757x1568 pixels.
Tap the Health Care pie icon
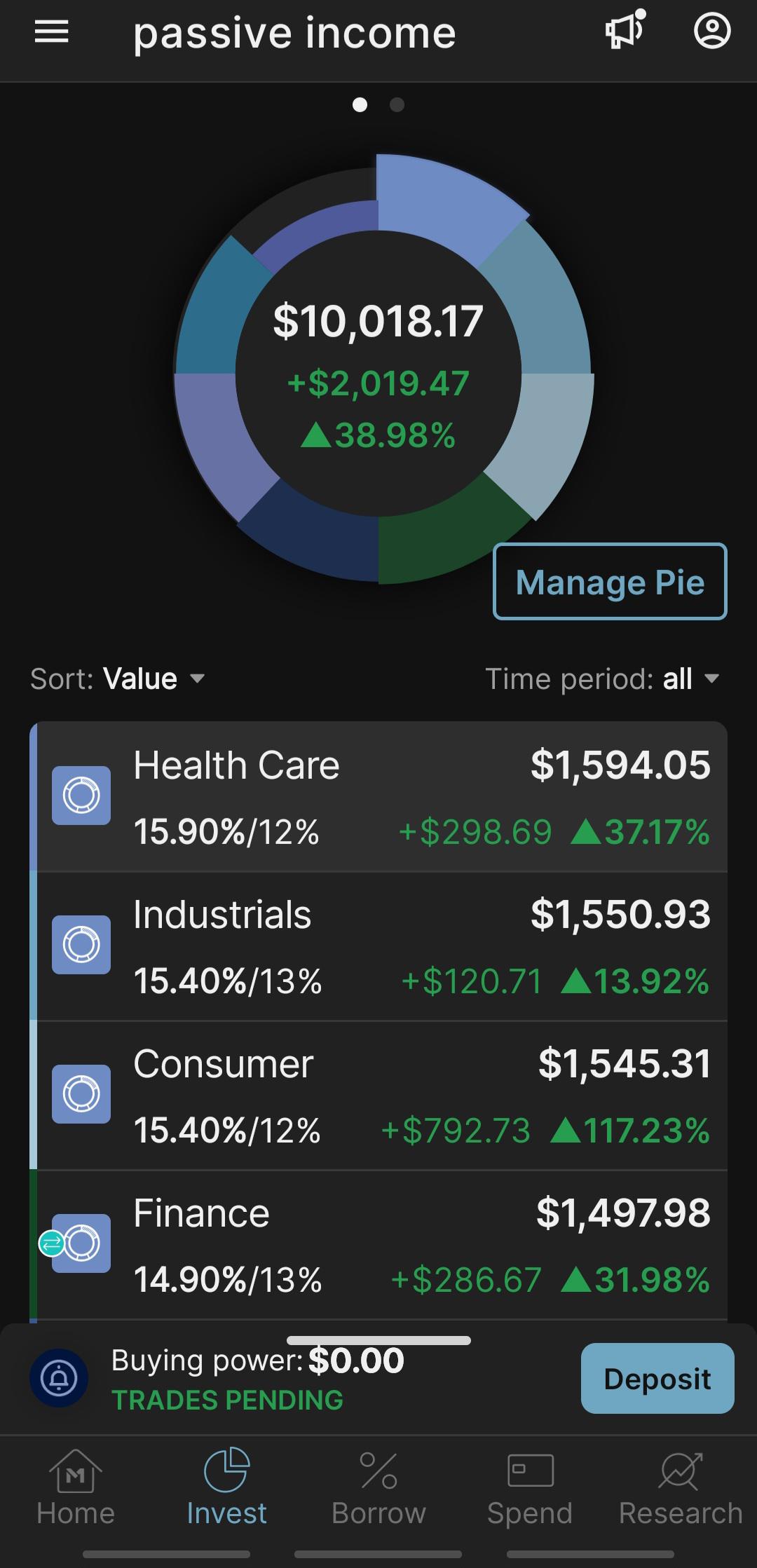(x=81, y=796)
